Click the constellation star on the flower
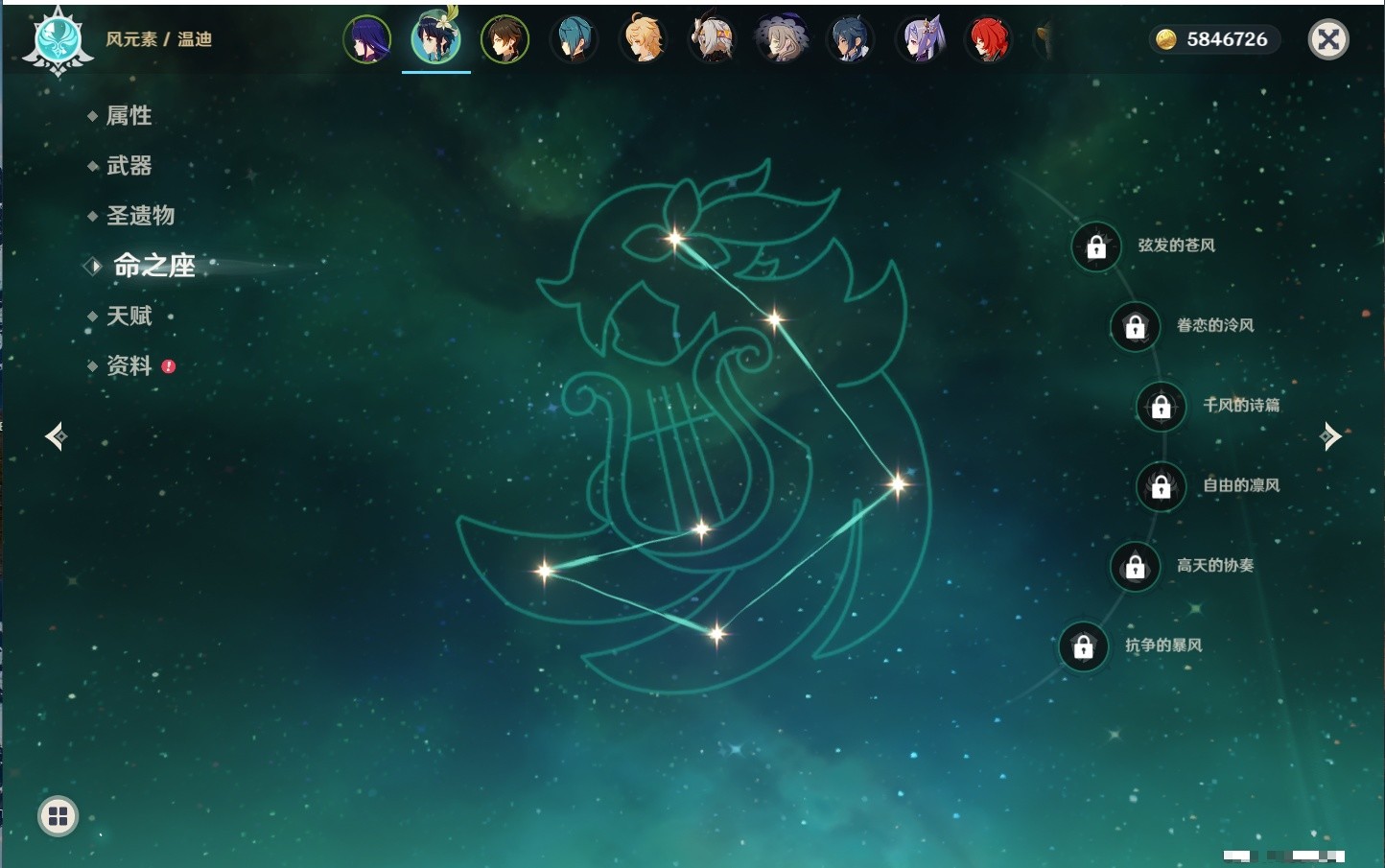1385x868 pixels. 675,239
